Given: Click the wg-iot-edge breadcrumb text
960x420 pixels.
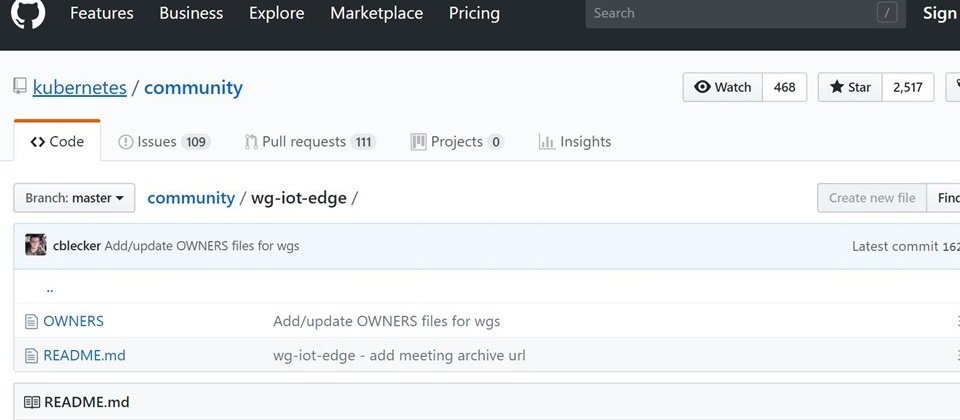Looking at the screenshot, I should click(299, 198).
